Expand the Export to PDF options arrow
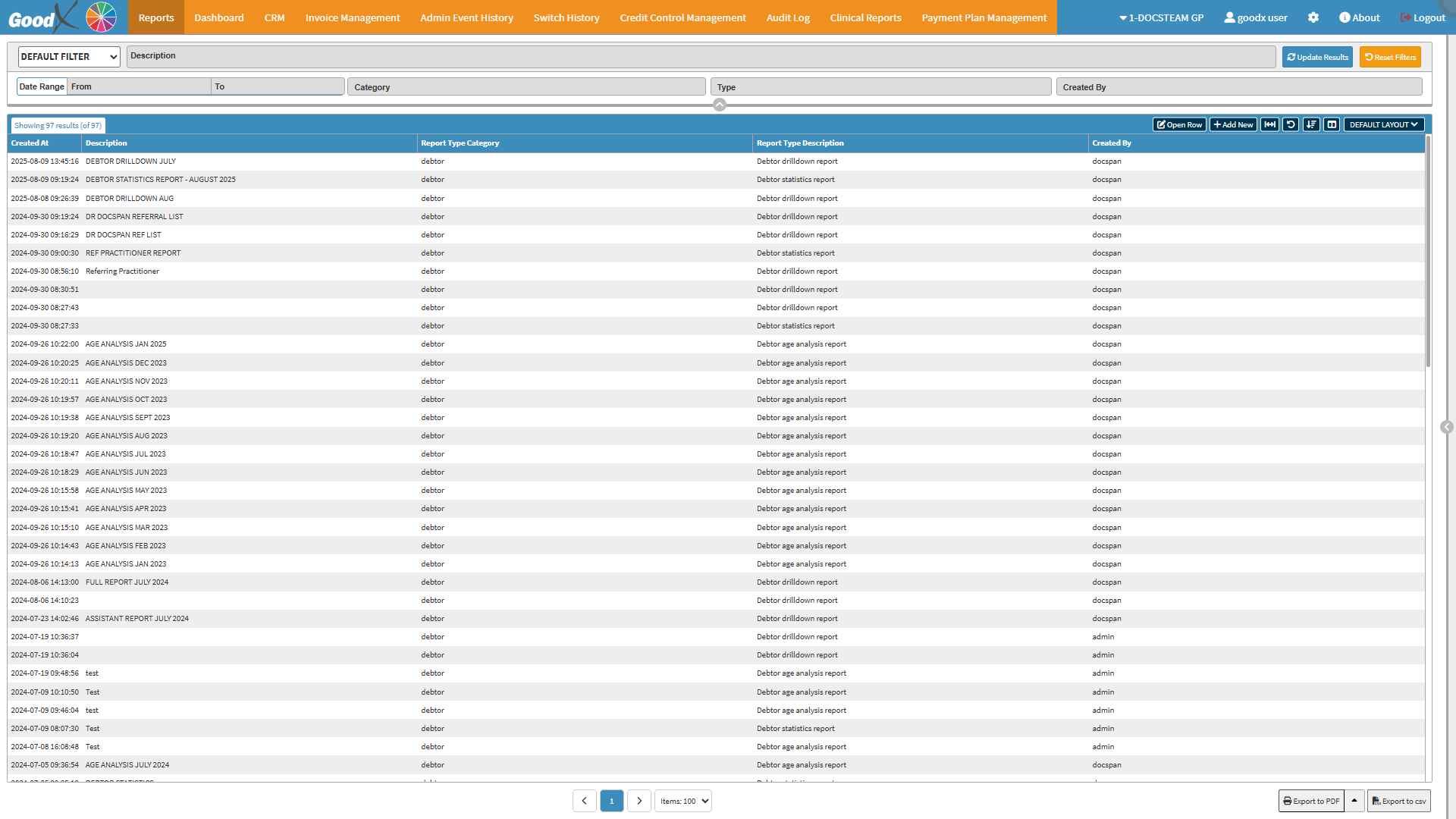This screenshot has height=819, width=1456. (1354, 801)
